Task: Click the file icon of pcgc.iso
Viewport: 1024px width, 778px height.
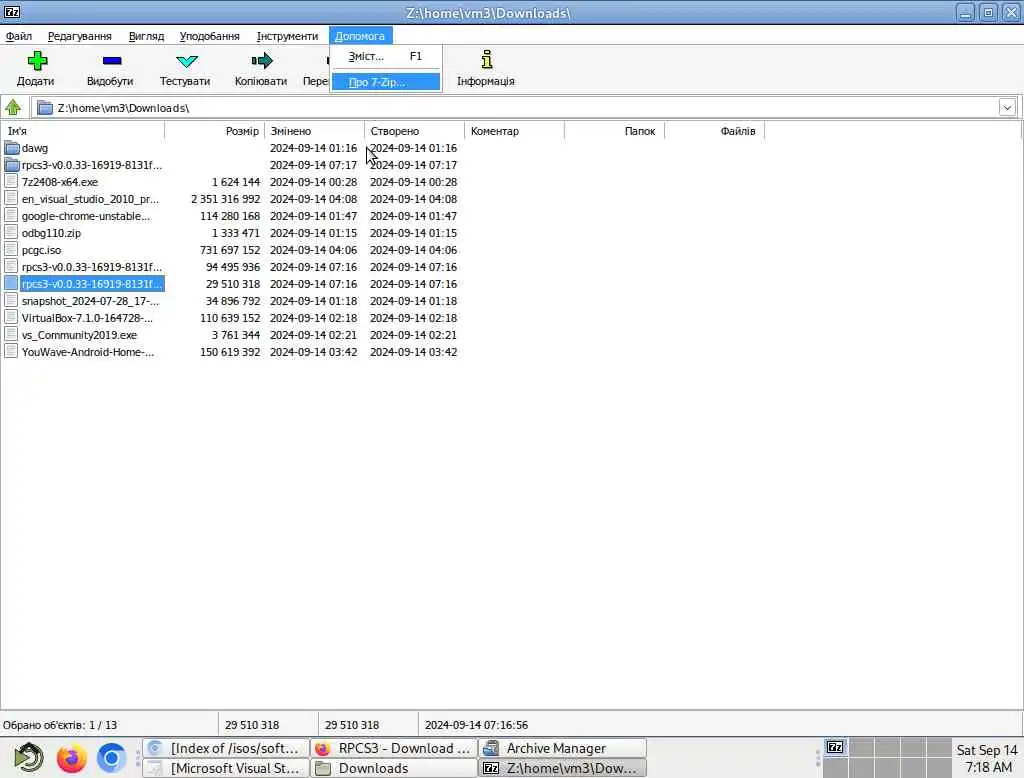Action: pos(11,250)
